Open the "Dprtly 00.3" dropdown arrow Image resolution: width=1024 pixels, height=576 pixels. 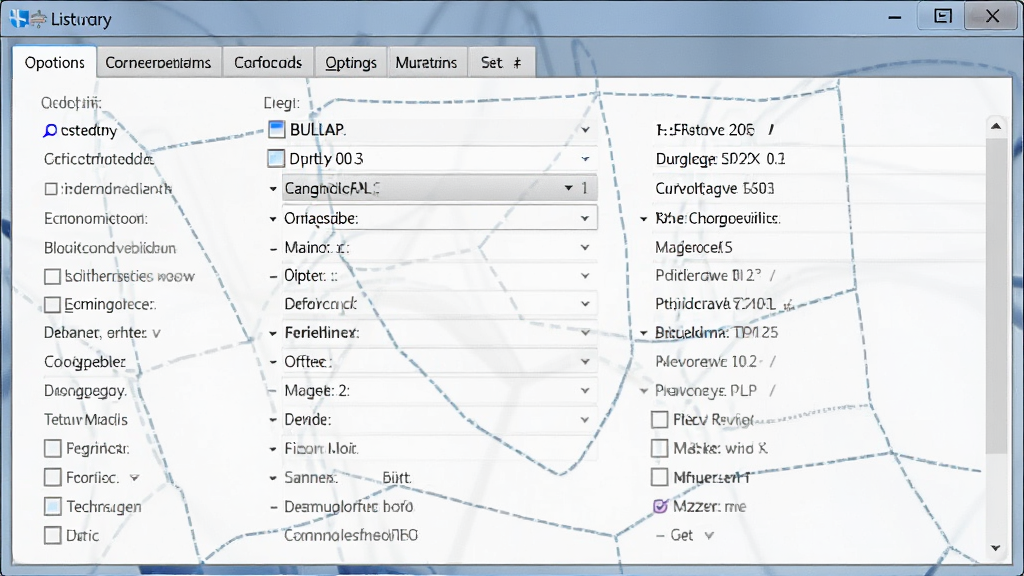[585, 159]
